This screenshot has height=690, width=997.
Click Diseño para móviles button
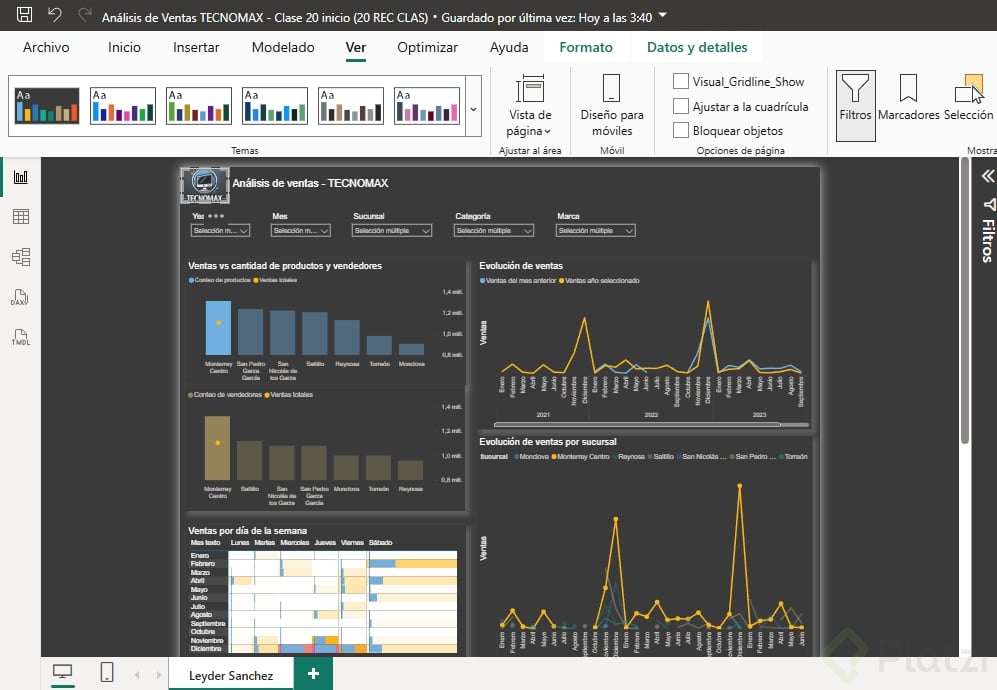point(612,106)
